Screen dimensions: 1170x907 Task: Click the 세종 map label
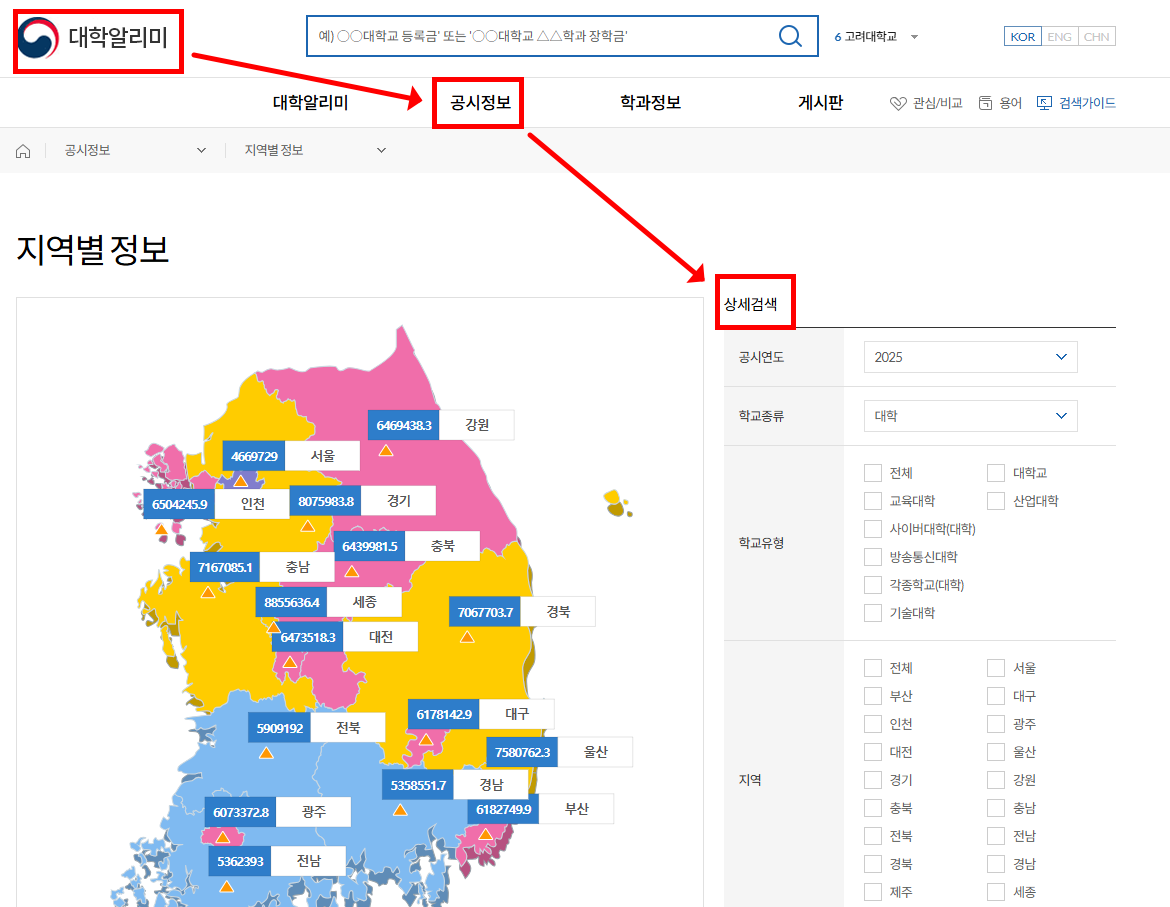[364, 602]
